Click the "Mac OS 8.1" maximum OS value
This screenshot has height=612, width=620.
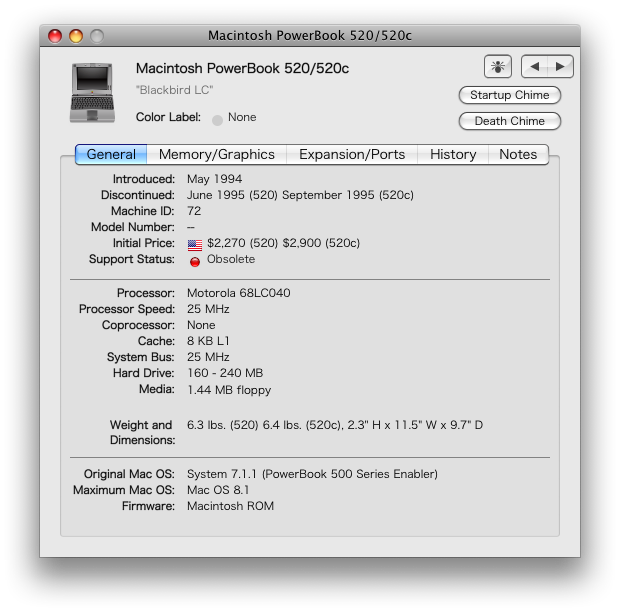click(218, 490)
